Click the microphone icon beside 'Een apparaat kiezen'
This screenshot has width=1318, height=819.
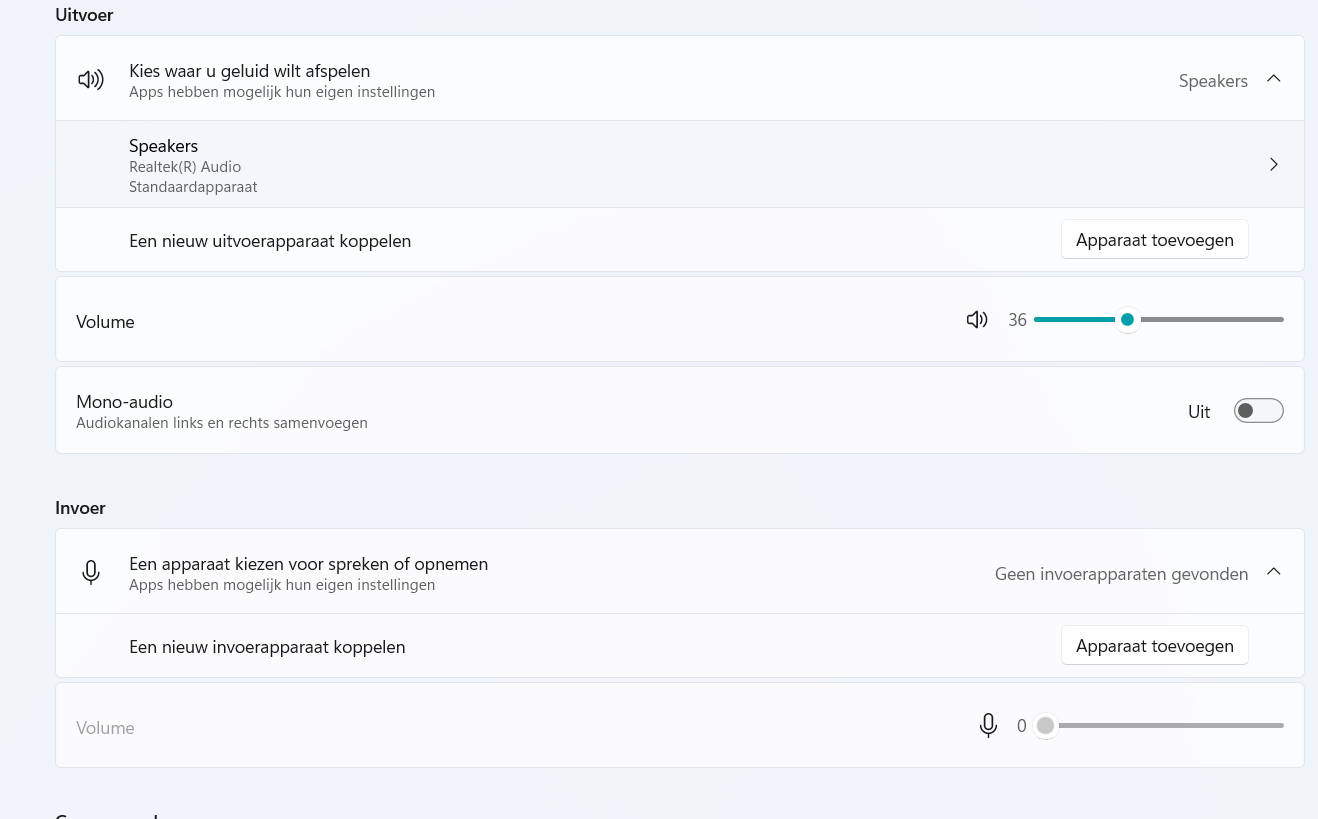[x=91, y=572]
